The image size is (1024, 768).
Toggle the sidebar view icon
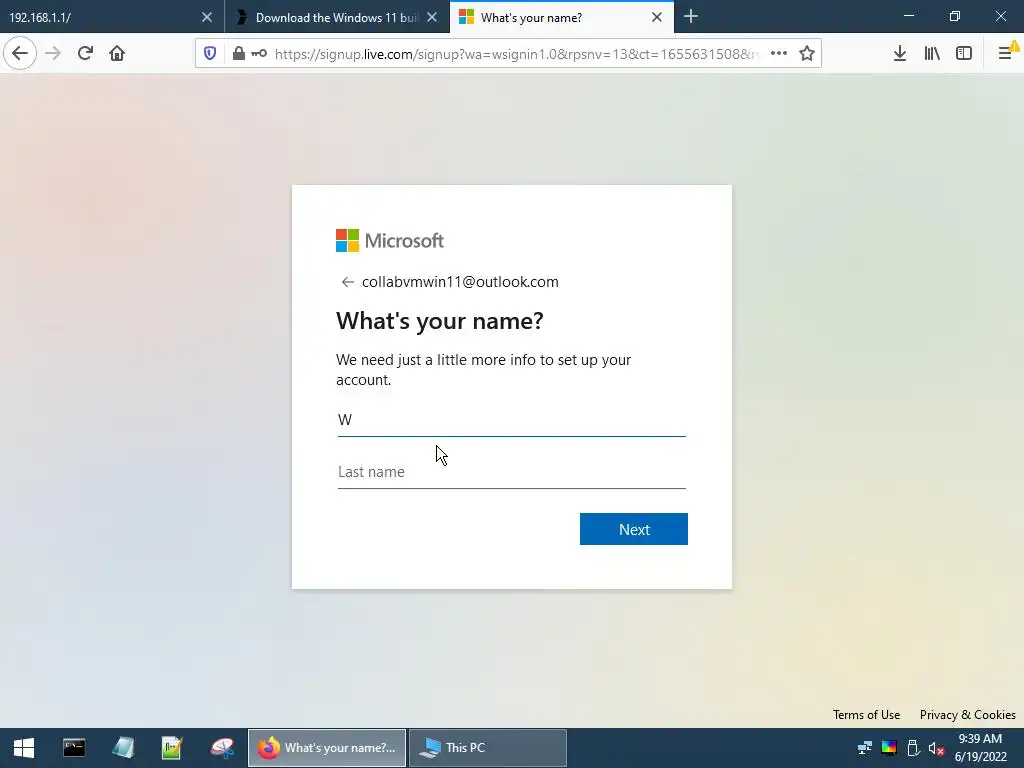tap(964, 54)
